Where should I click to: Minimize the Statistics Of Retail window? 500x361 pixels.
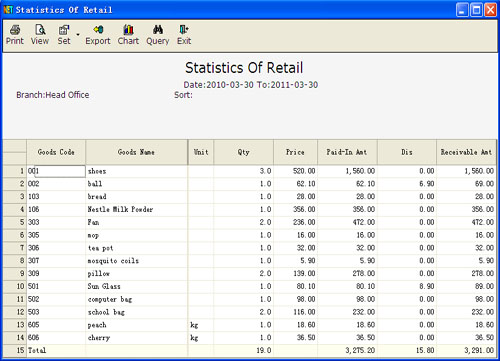[x=462, y=10]
